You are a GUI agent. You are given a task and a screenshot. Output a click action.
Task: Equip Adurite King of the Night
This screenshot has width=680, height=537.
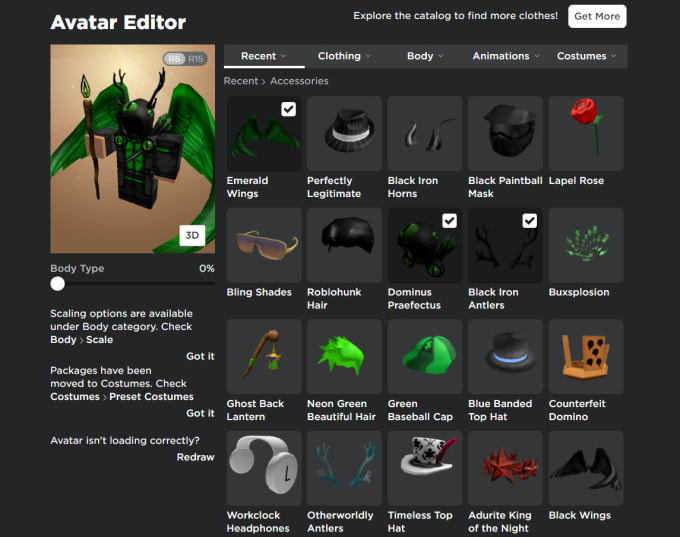coord(505,468)
